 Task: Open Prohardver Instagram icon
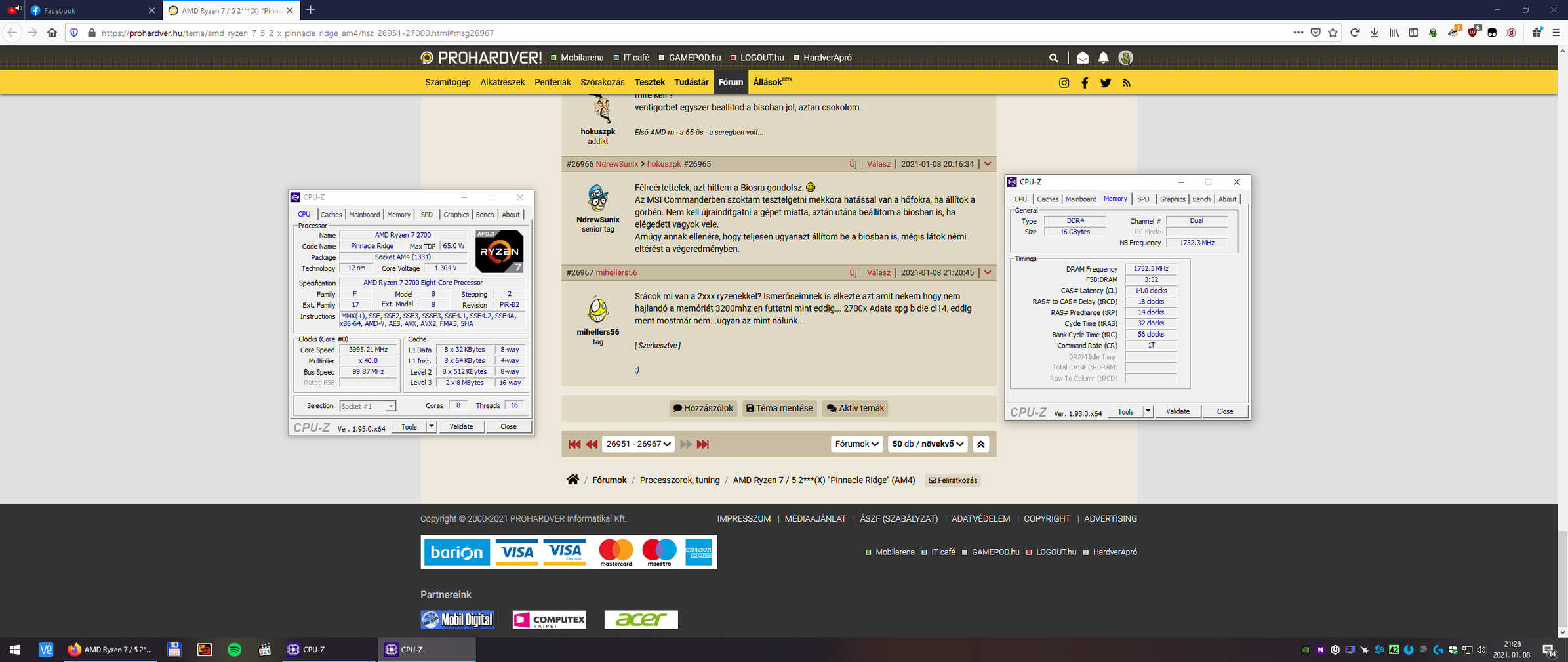coord(1064,83)
